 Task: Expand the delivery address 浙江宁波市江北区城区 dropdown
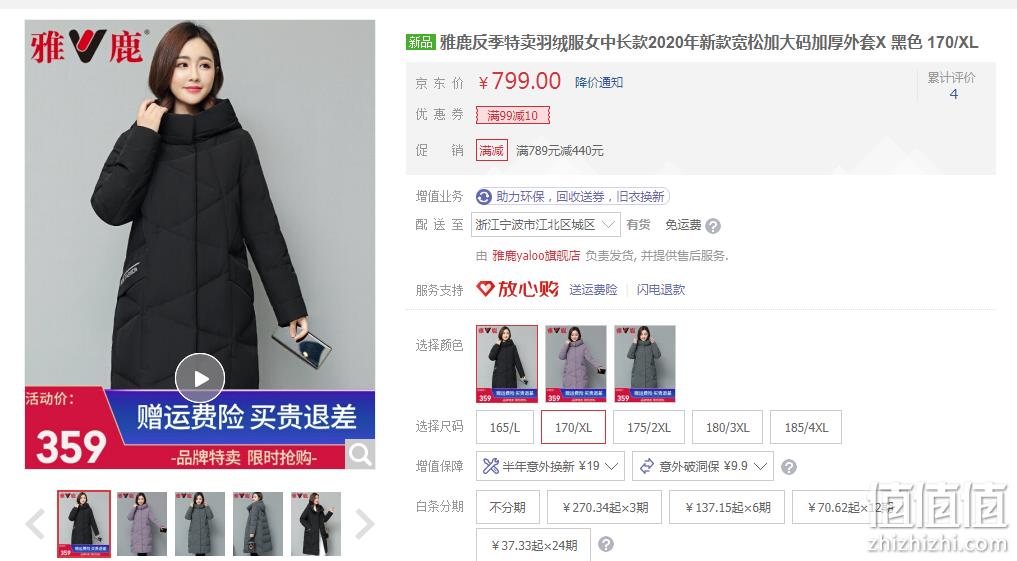point(545,225)
